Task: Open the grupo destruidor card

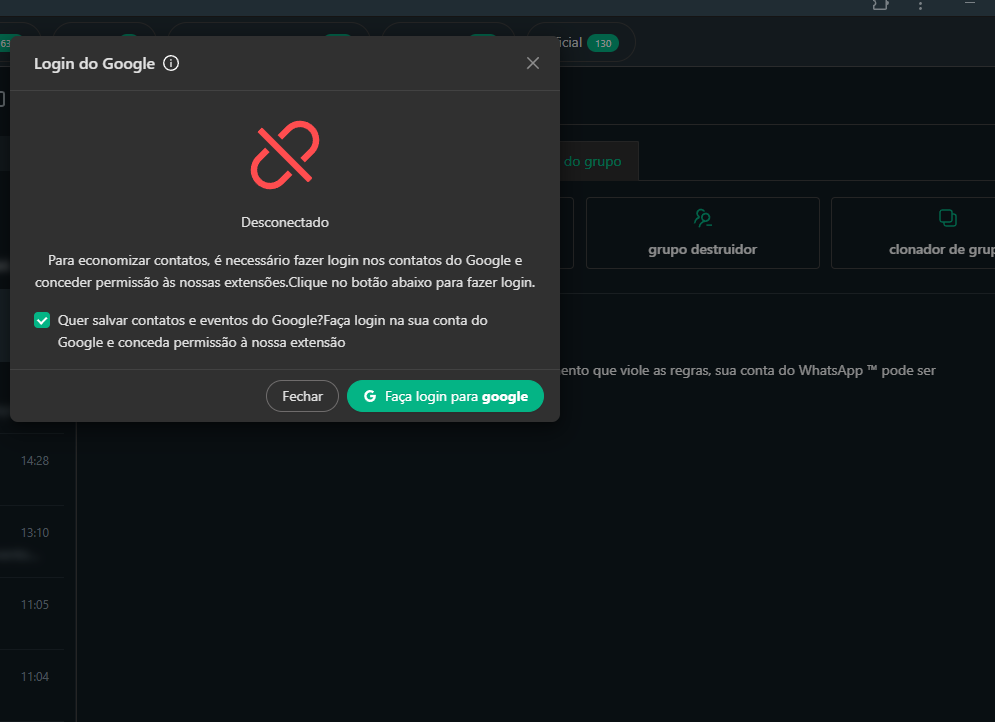Action: pos(702,233)
